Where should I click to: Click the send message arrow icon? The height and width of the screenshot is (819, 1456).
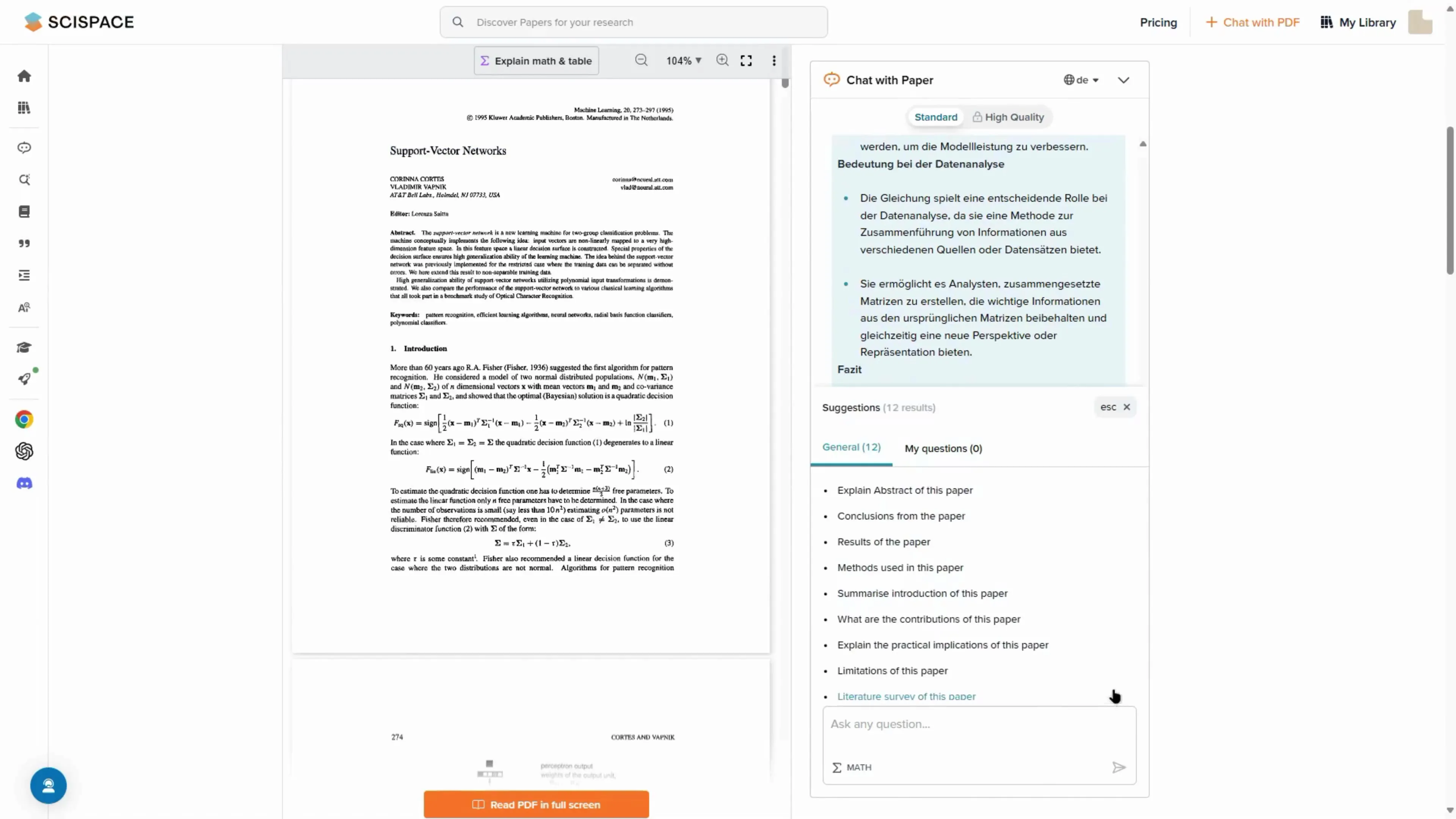[x=1119, y=767]
